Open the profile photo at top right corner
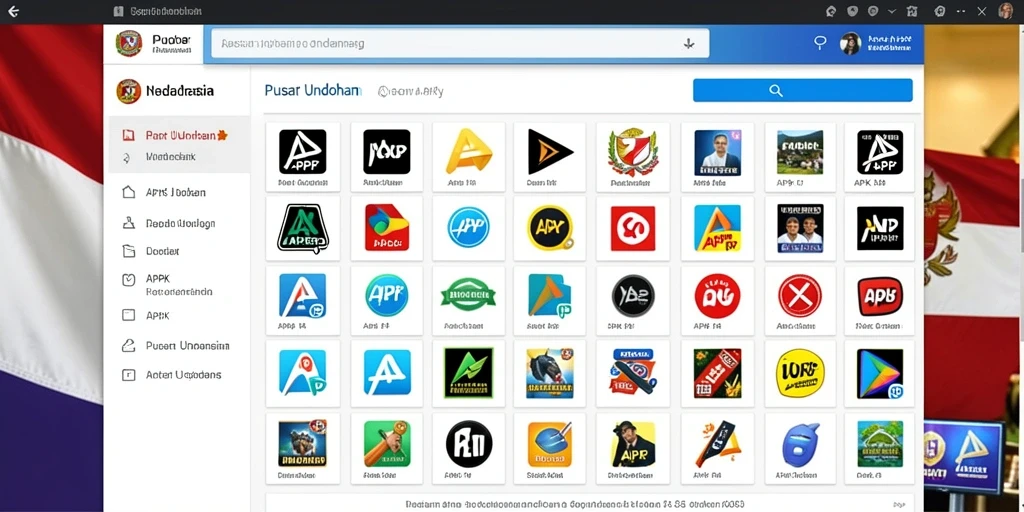The height and width of the screenshot is (512, 1024). (1006, 11)
